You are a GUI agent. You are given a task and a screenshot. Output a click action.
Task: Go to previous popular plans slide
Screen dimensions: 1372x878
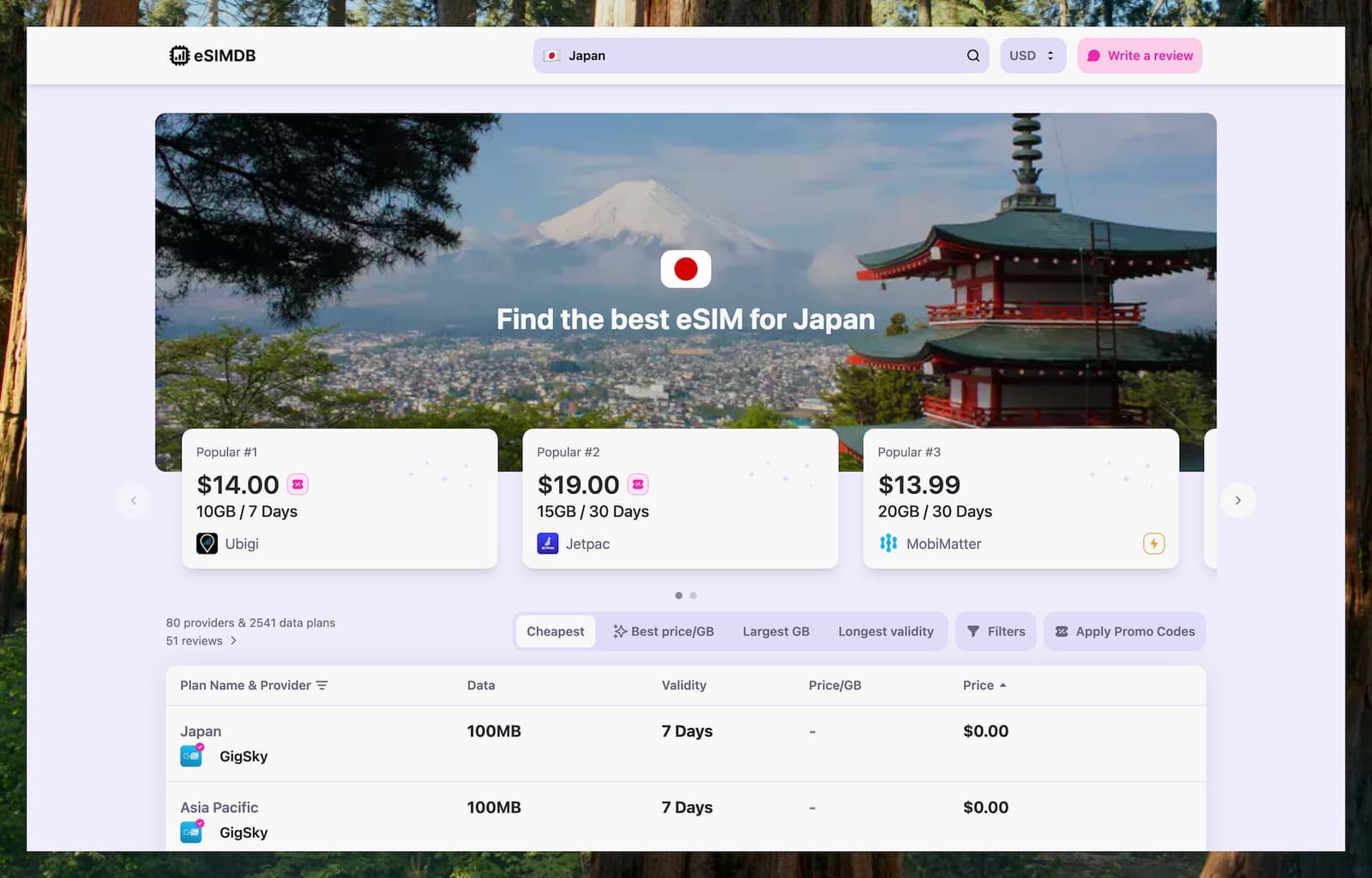click(x=134, y=501)
